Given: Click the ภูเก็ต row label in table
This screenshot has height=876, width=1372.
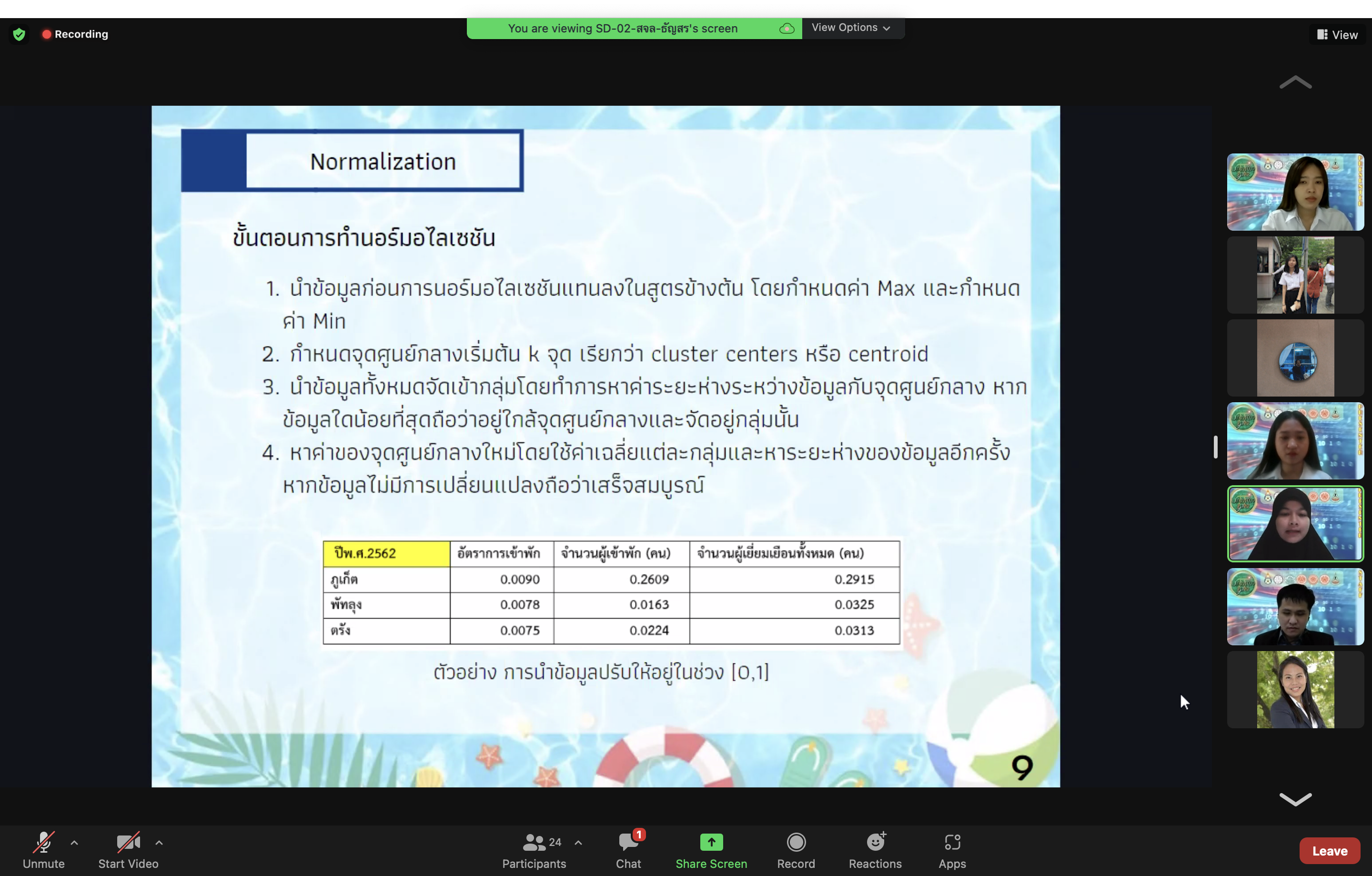Looking at the screenshot, I should [x=344, y=580].
